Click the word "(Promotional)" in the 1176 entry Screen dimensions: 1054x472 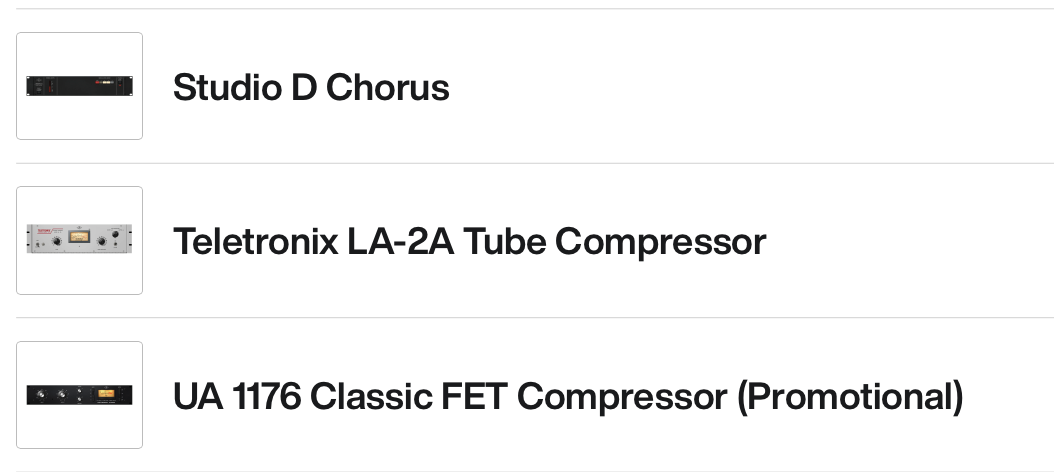[x=850, y=396]
